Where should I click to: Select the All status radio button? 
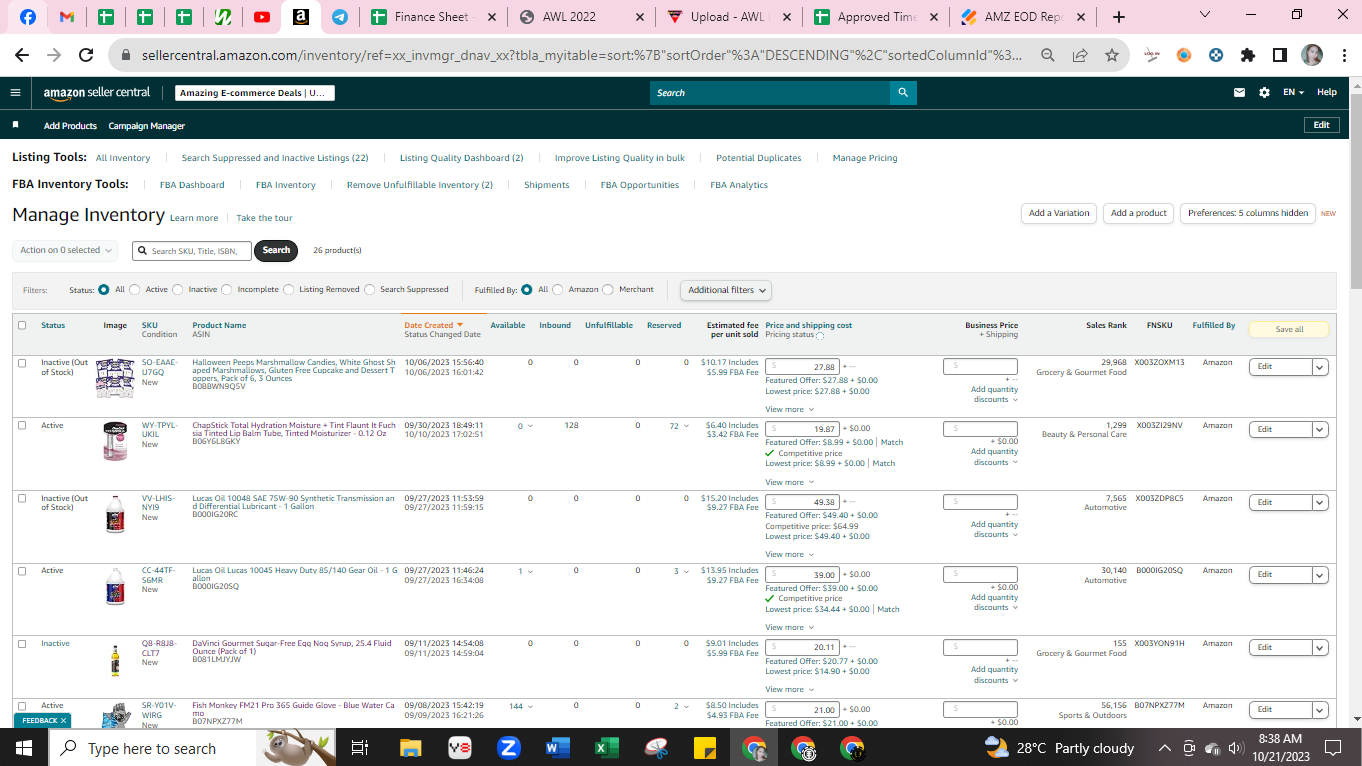point(104,290)
